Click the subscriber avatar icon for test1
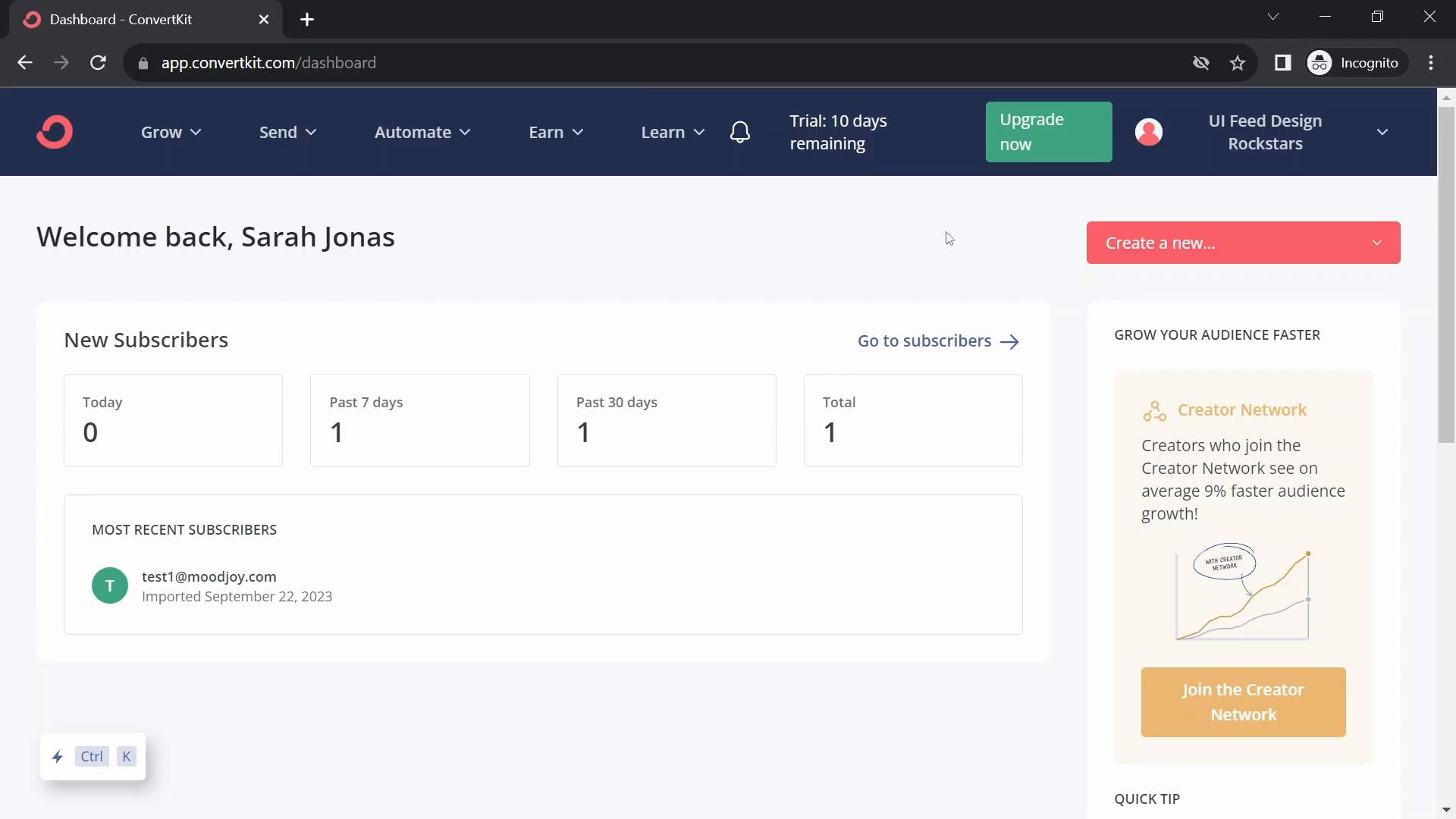This screenshot has width=1456, height=819. pyautogui.click(x=110, y=586)
